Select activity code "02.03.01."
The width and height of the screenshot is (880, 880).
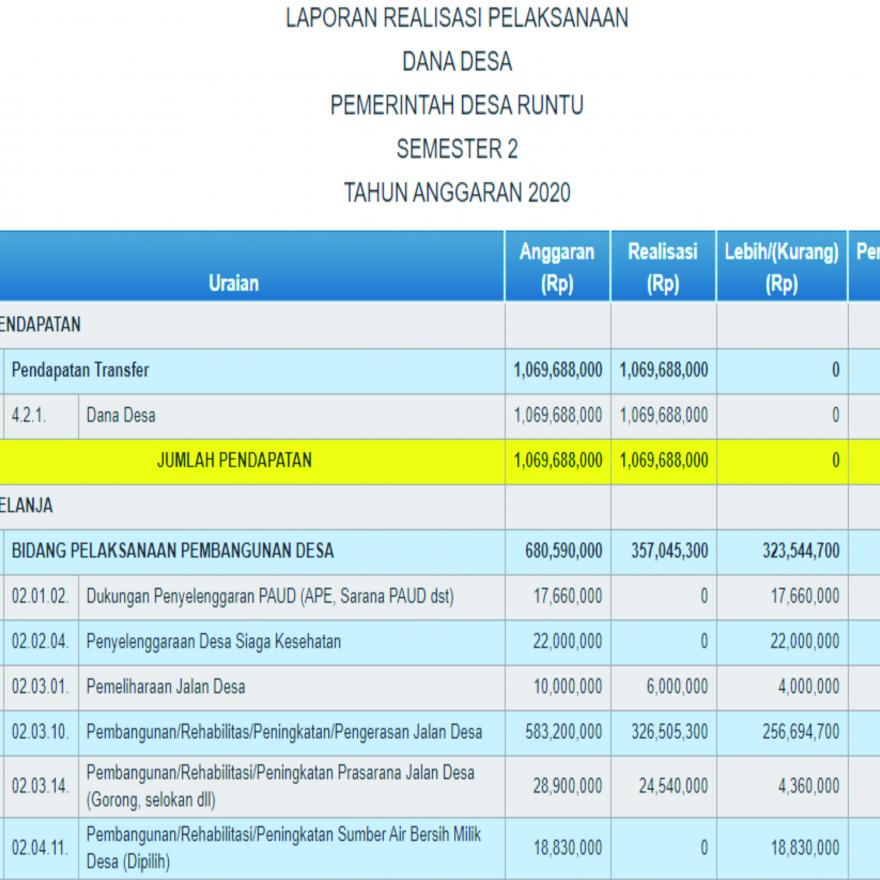pyautogui.click(x=40, y=687)
